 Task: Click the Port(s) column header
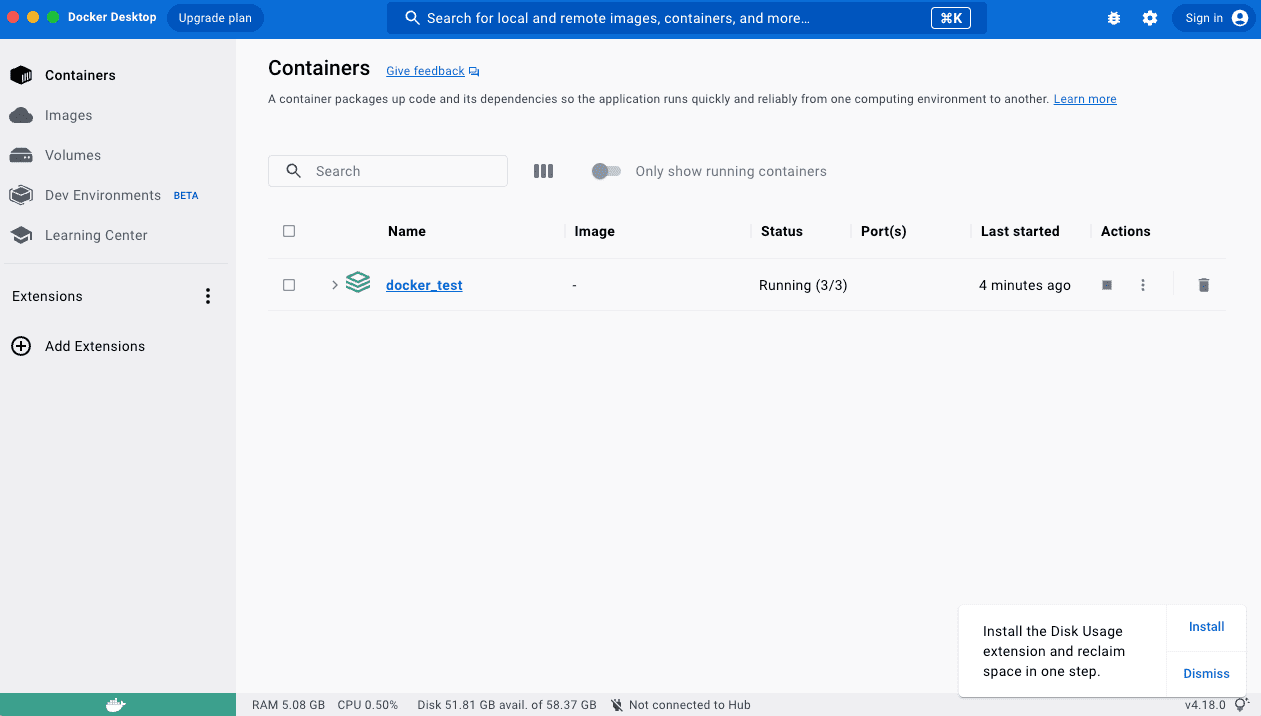(x=884, y=231)
